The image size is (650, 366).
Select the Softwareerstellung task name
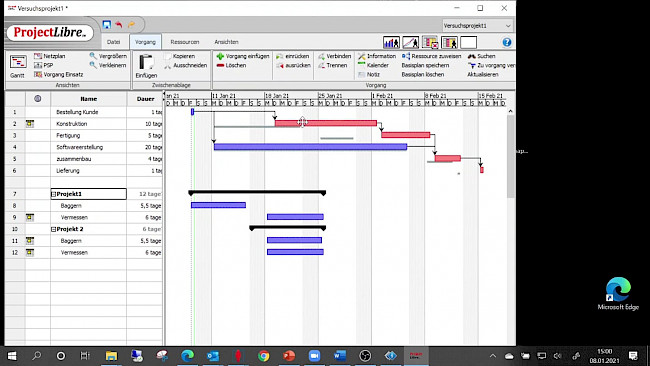80,147
